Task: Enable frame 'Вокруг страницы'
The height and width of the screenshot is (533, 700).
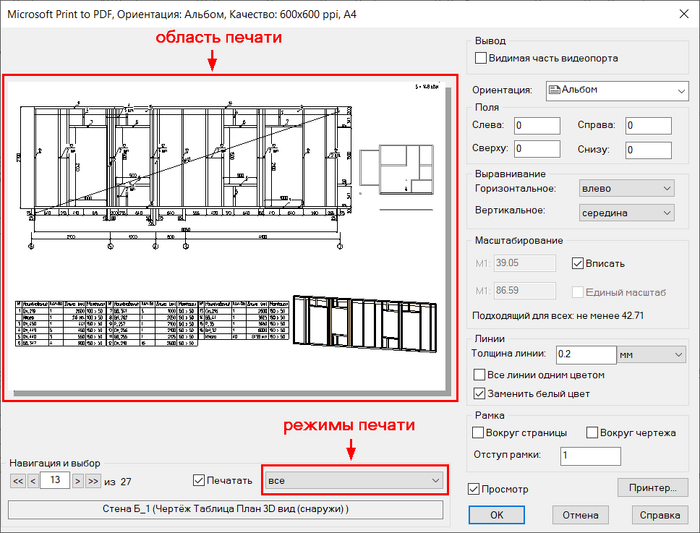Action: pos(478,433)
